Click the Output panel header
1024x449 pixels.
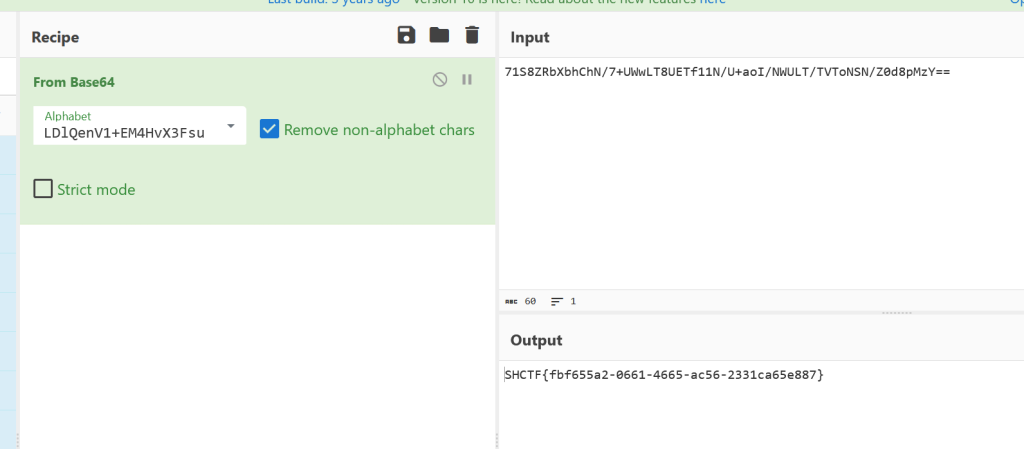[x=537, y=340]
